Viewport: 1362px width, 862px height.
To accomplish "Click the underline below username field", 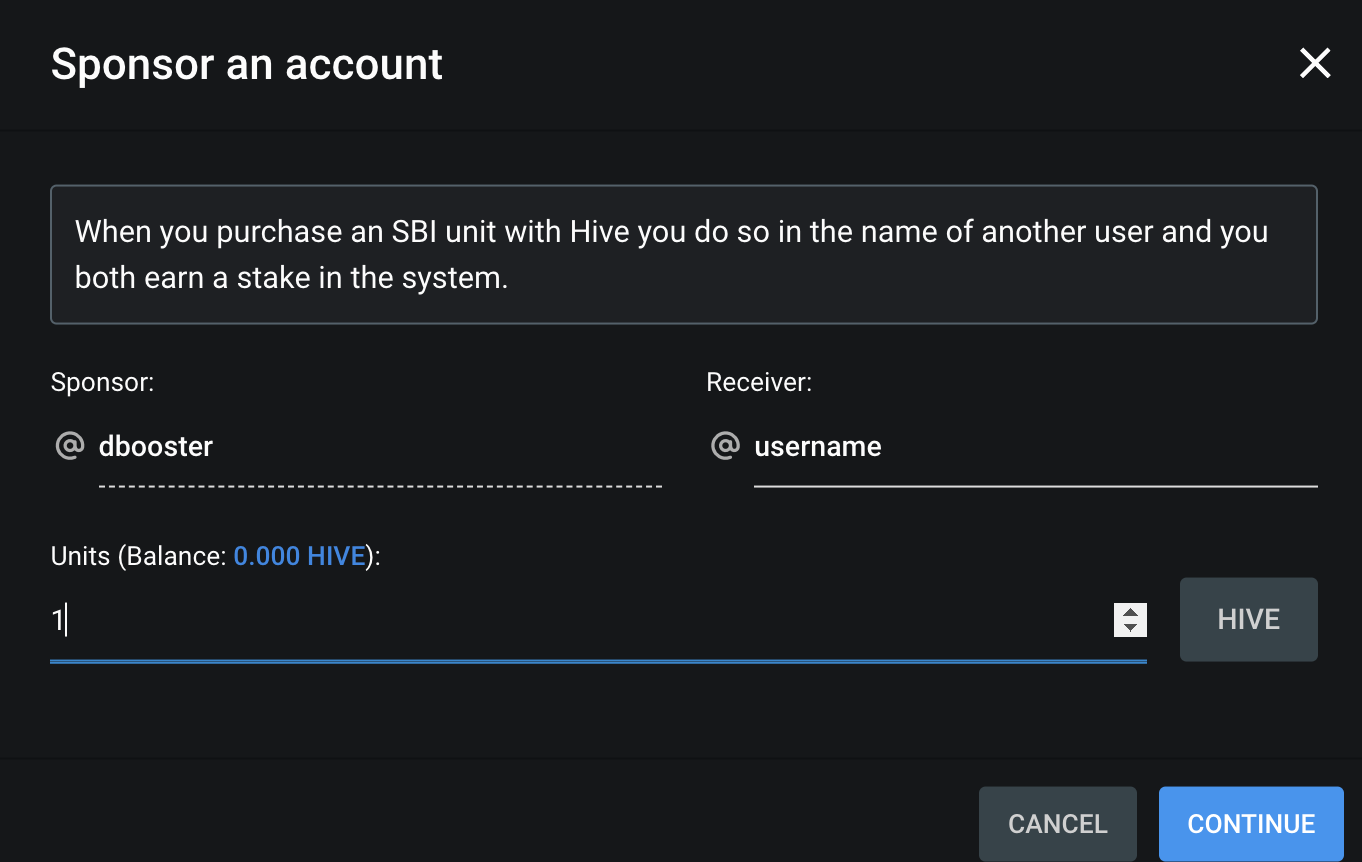I will point(1035,486).
